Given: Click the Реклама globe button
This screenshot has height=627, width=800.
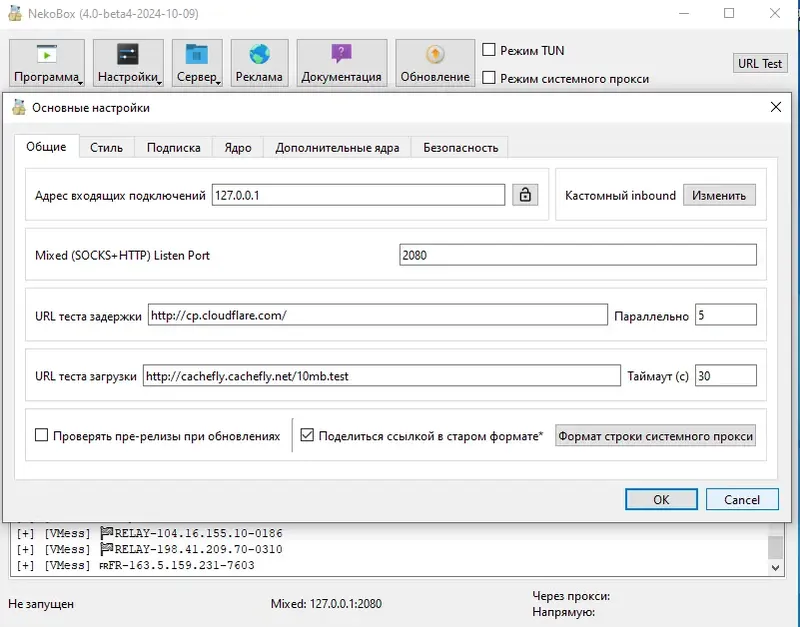Looking at the screenshot, I should 259,63.
